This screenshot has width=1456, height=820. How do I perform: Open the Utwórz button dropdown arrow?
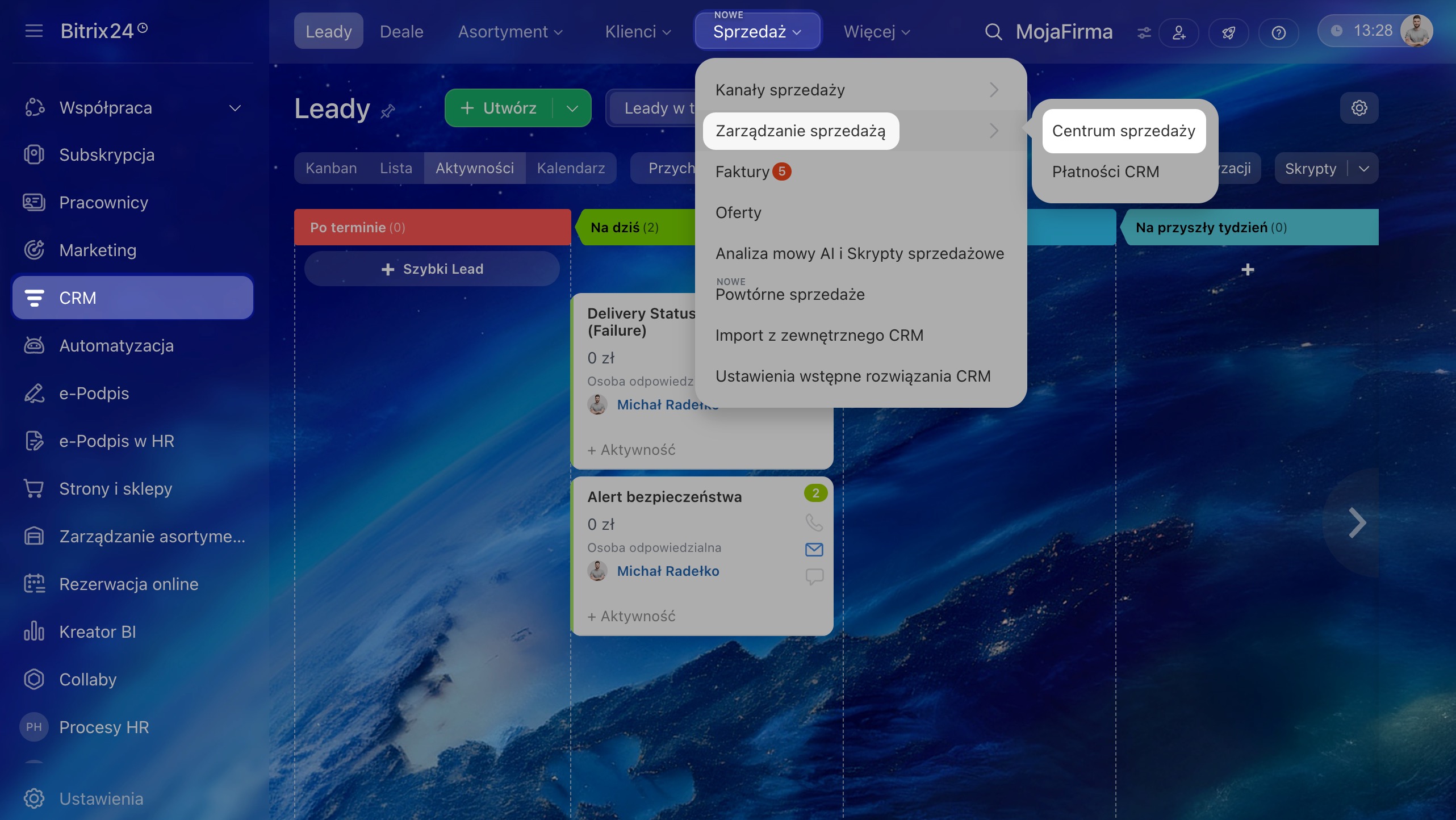tap(572, 108)
